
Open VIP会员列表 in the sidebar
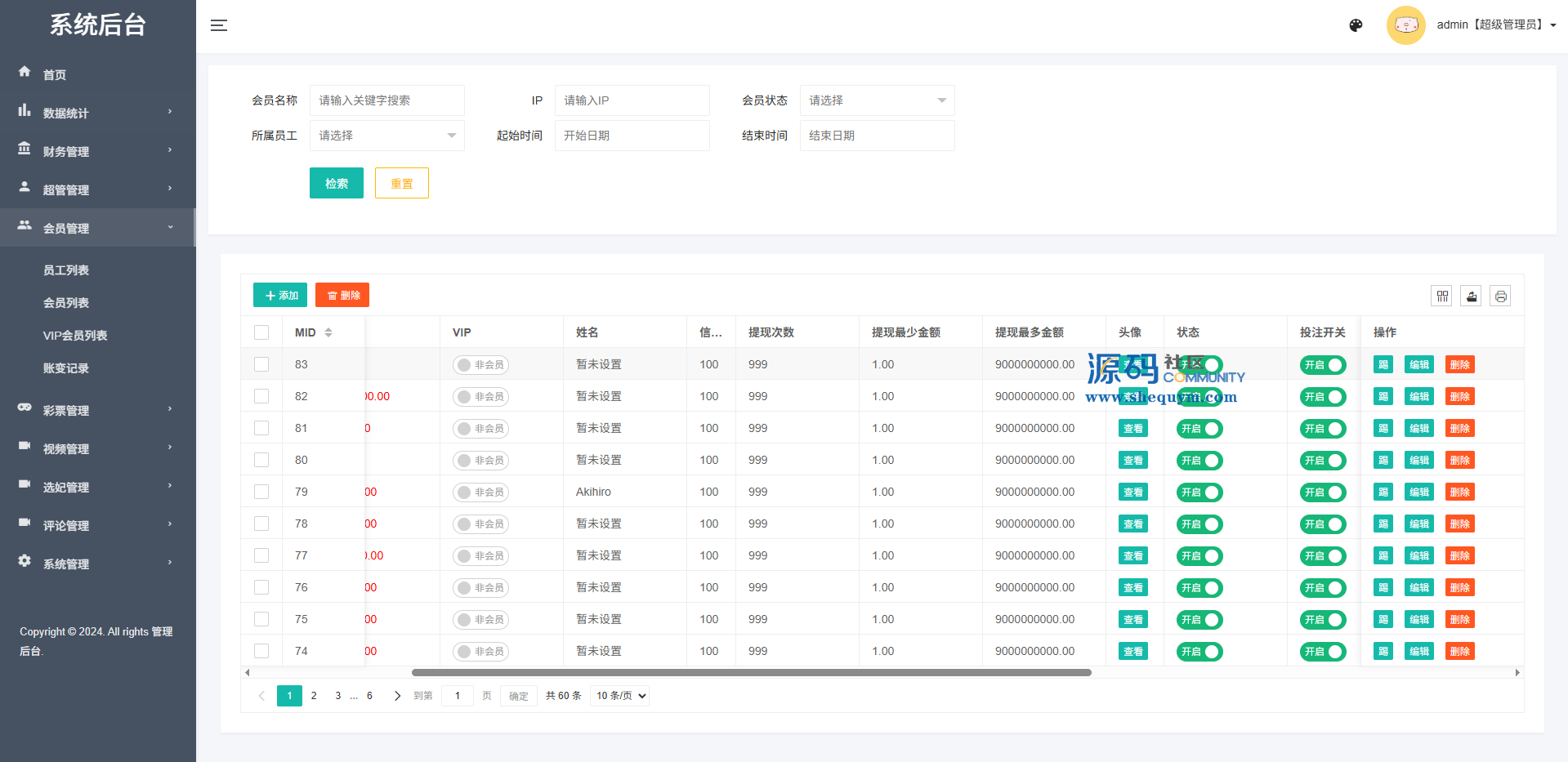(x=75, y=336)
